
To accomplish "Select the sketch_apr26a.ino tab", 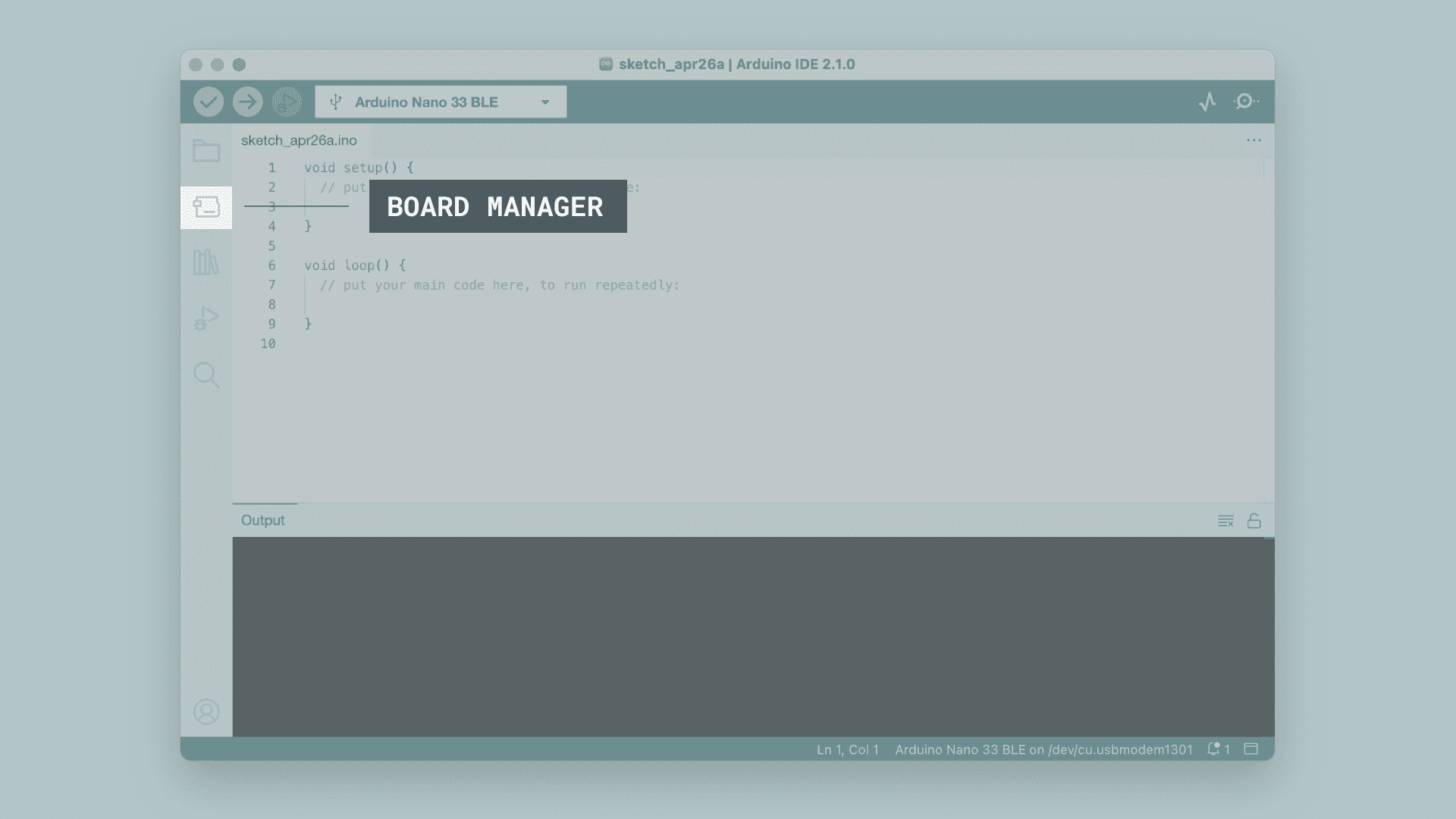I will [299, 140].
